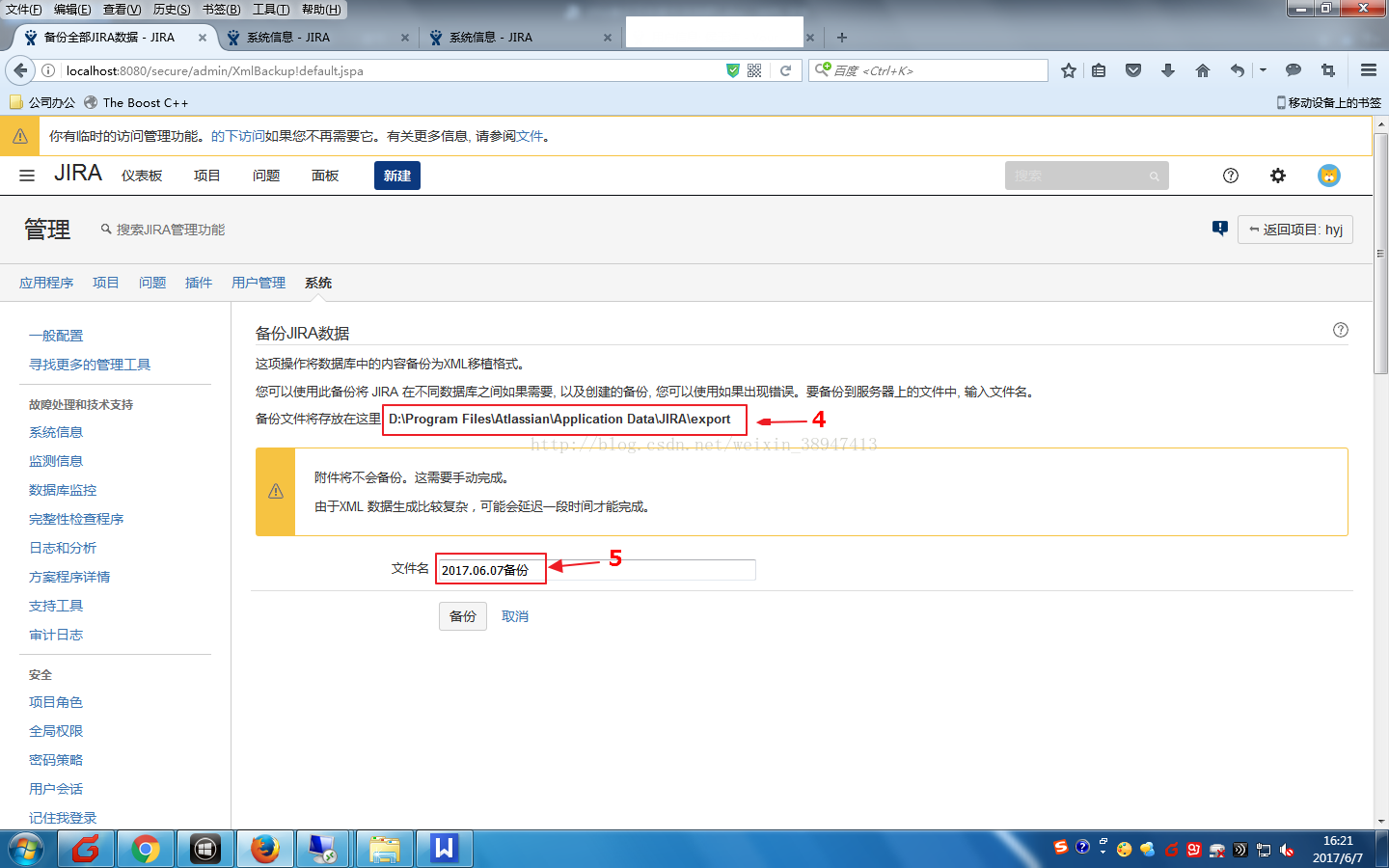Click the feedback notification icon beside 返回项目
This screenshot has width=1389, height=868.
(x=1220, y=229)
